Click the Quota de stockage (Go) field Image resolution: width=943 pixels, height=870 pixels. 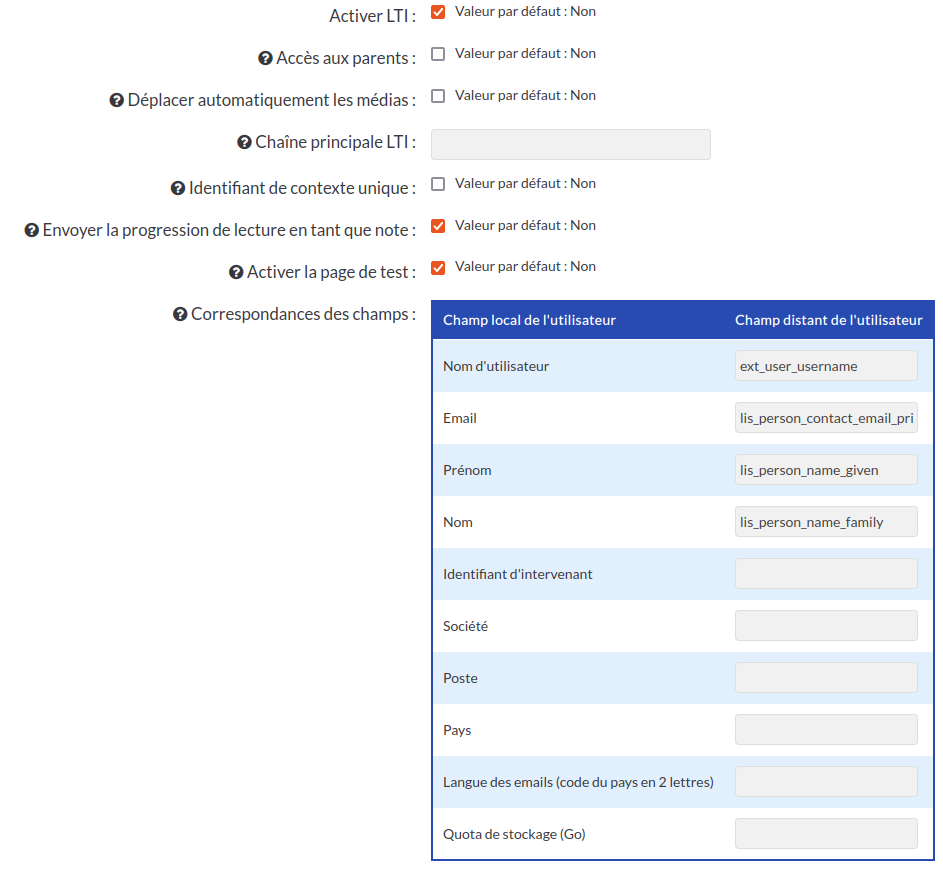tap(826, 834)
